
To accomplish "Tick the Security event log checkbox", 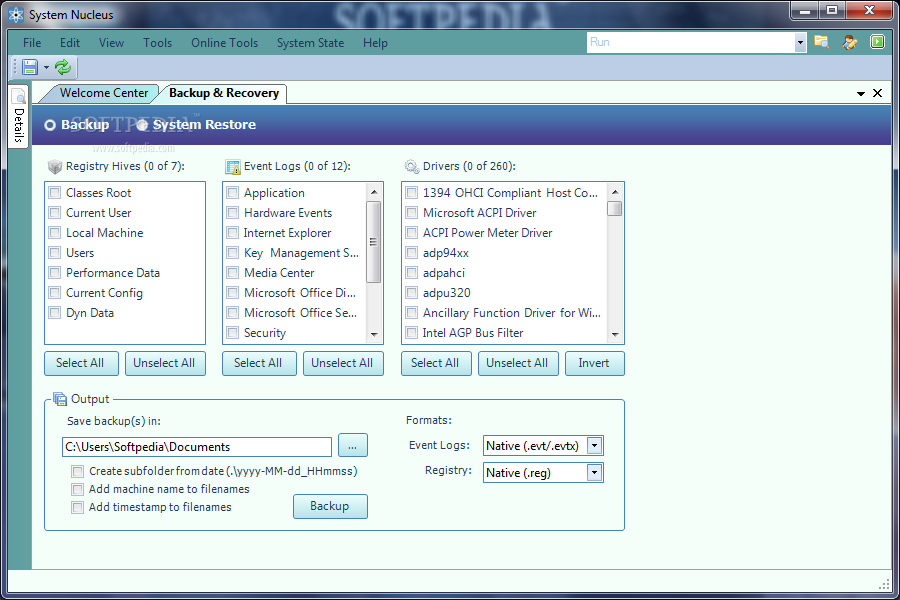I will [232, 332].
